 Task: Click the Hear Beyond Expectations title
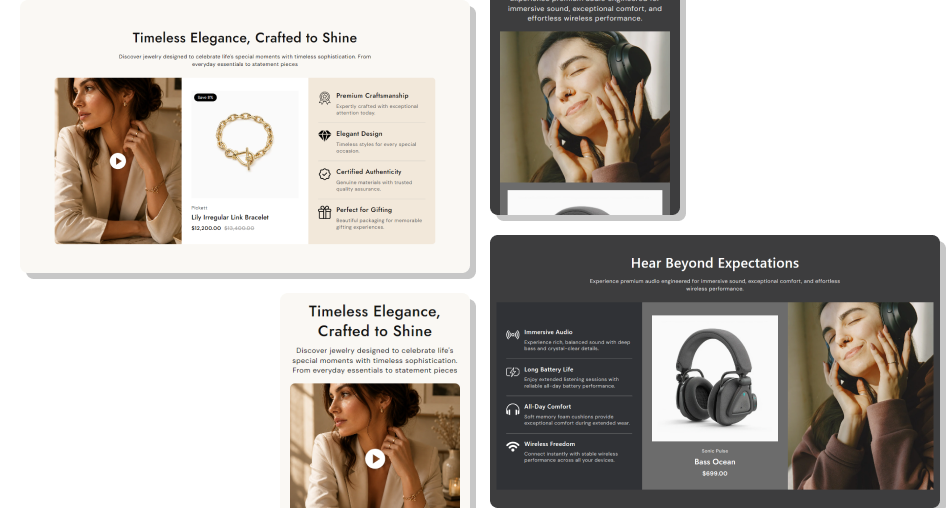click(x=714, y=263)
